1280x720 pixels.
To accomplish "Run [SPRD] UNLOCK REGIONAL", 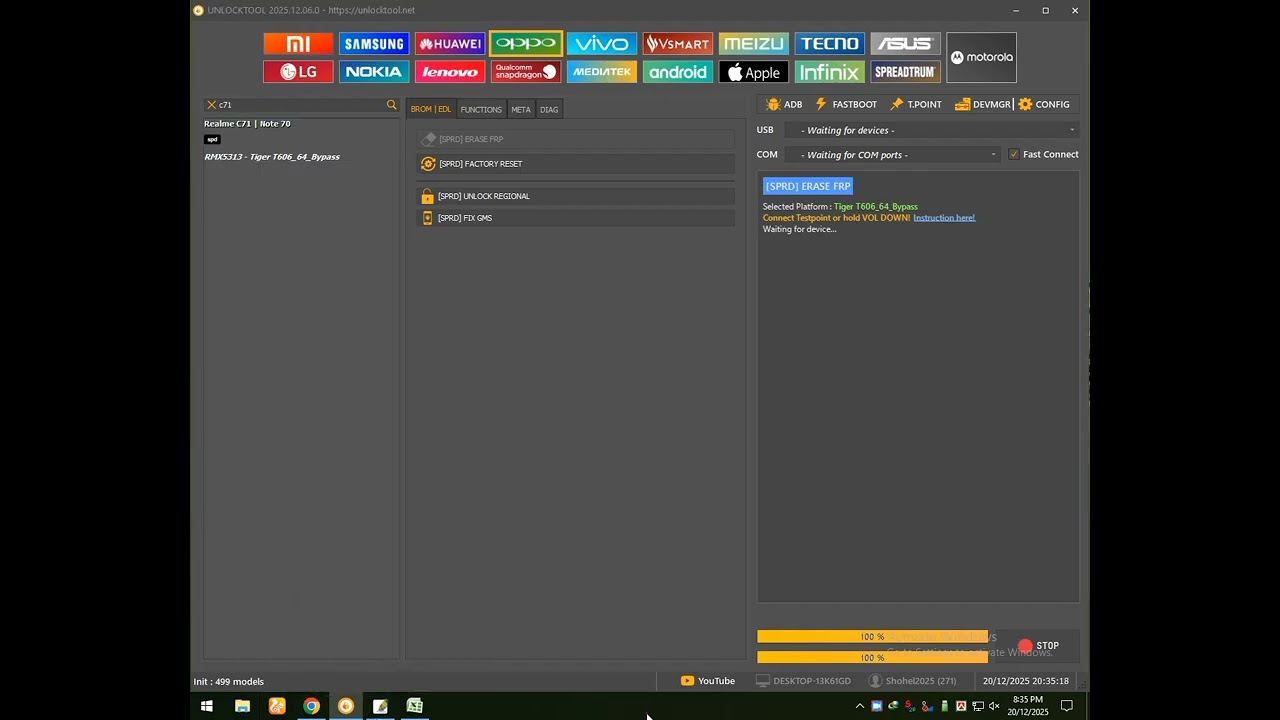I will click(x=576, y=196).
